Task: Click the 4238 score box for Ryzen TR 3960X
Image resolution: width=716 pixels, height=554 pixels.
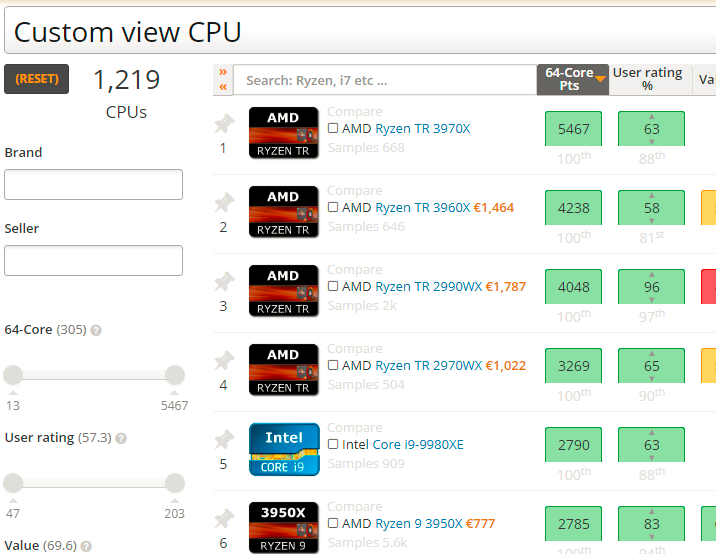Action: (x=574, y=208)
